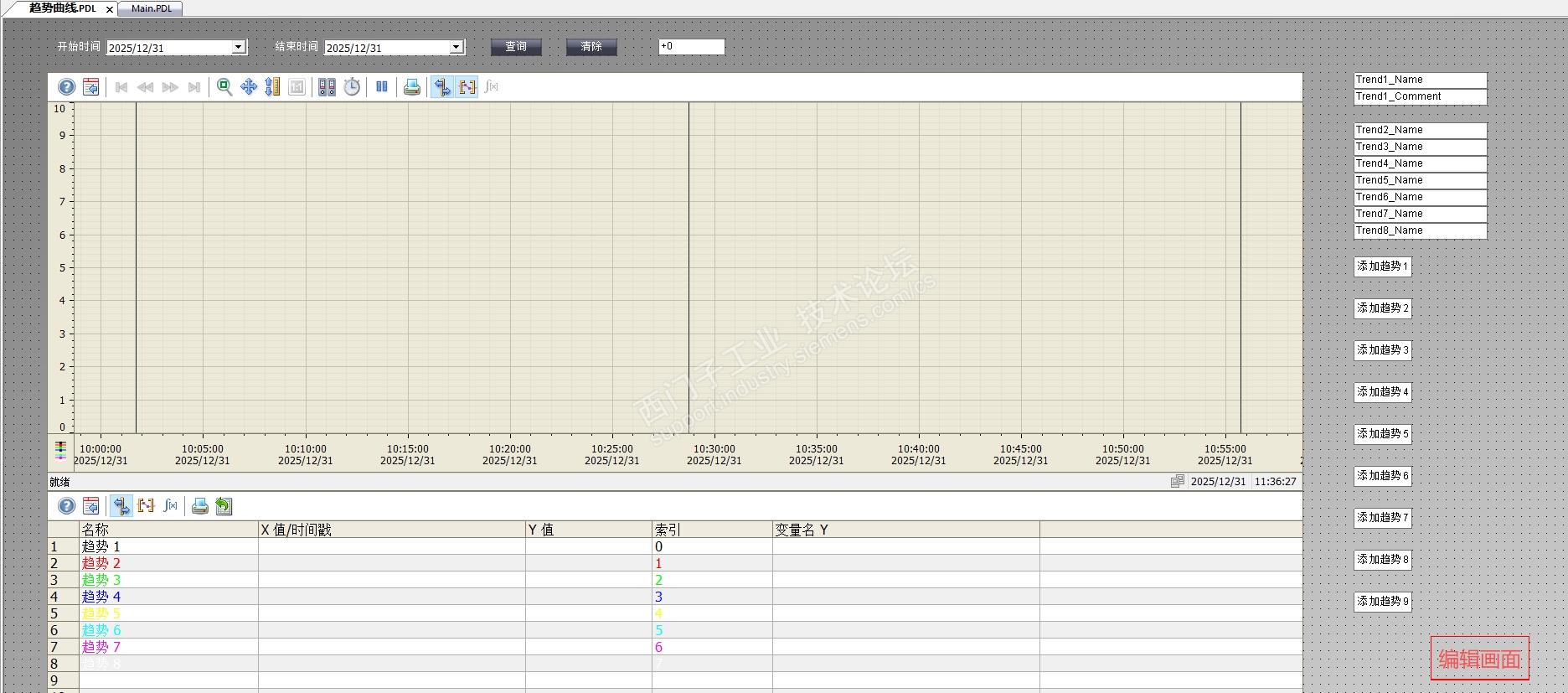Image resolution: width=1568 pixels, height=693 pixels.
Task: Click the 查询 button
Action: point(516,47)
